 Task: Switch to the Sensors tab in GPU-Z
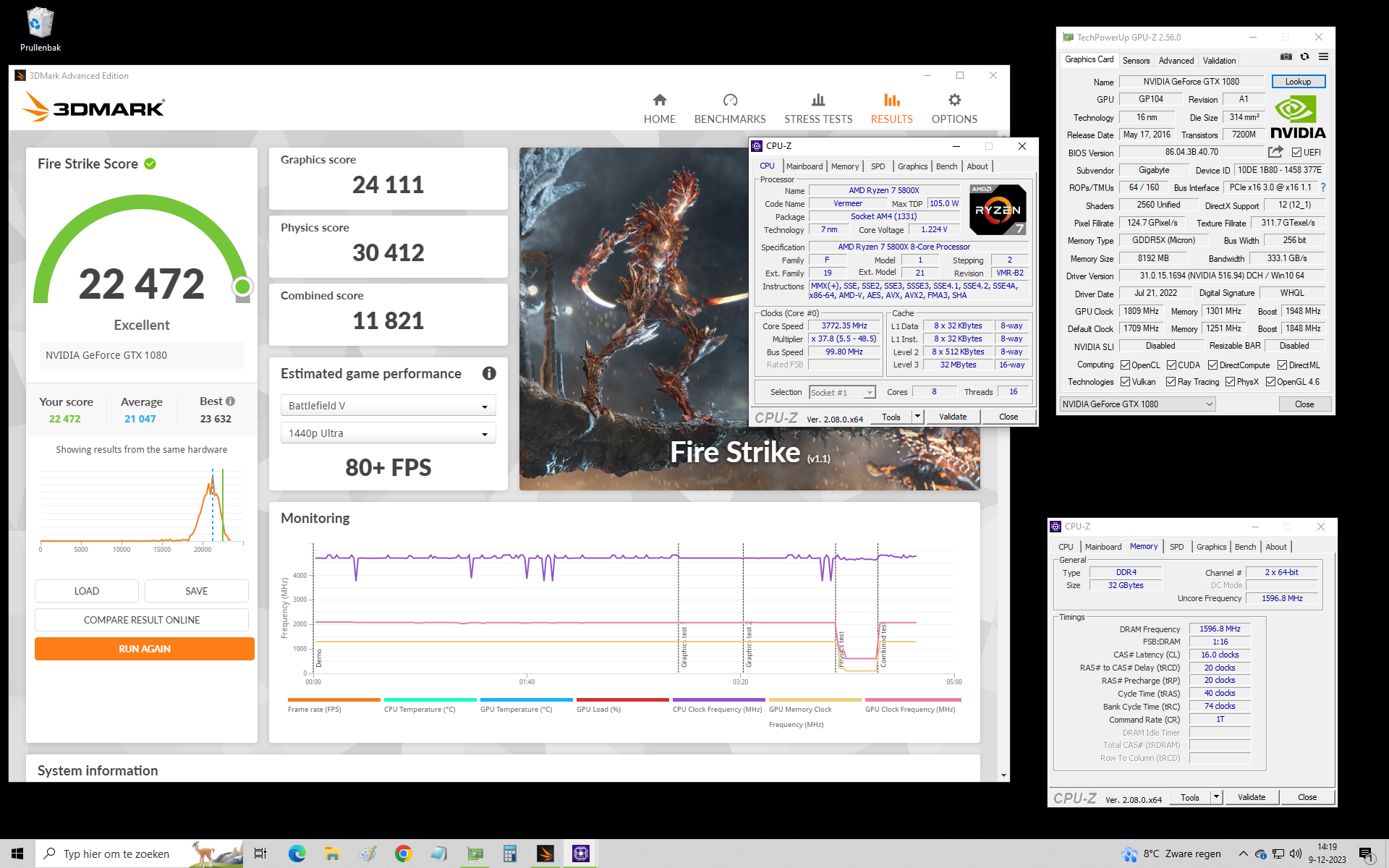coord(1136,61)
